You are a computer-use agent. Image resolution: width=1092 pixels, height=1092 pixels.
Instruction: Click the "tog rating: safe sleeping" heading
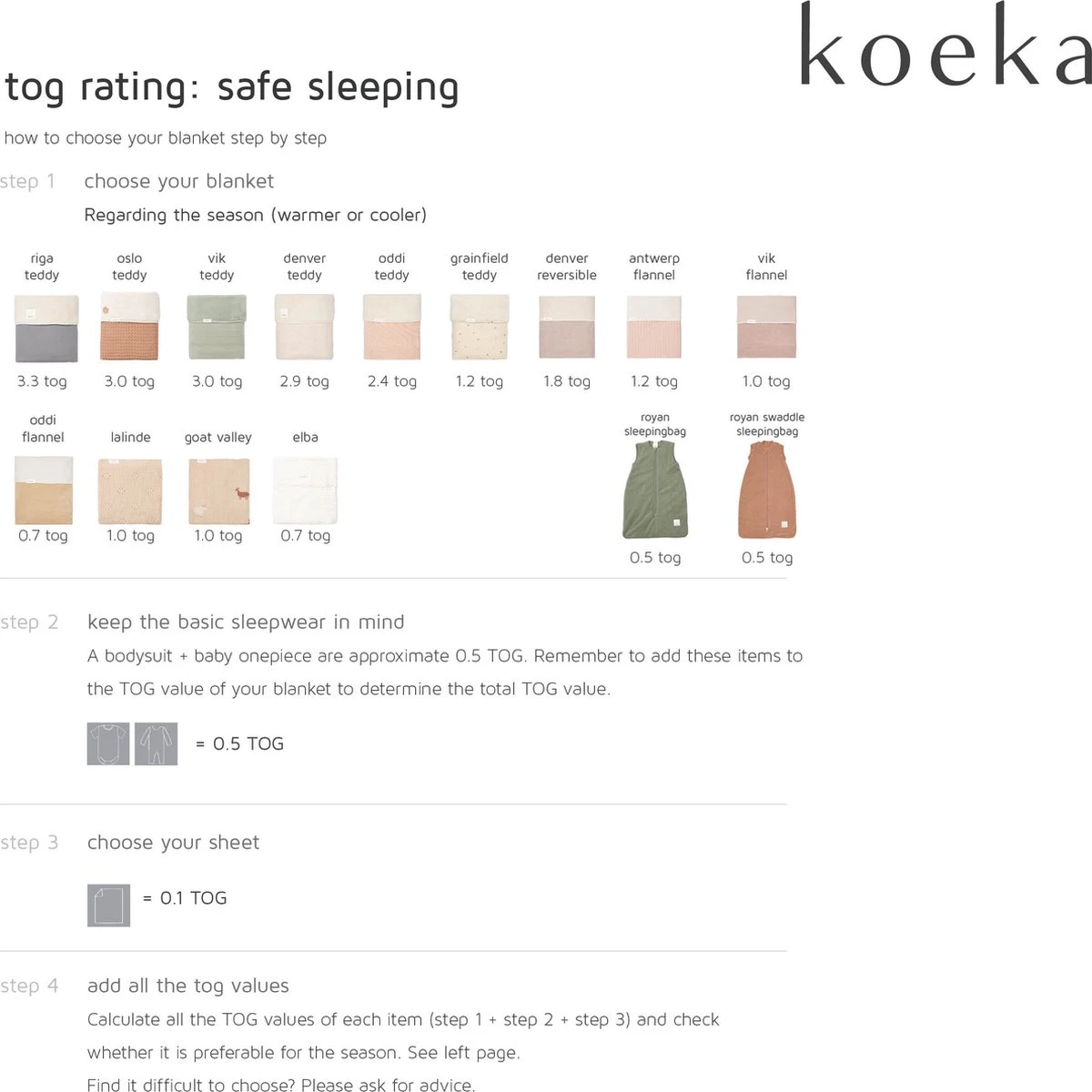(232, 87)
